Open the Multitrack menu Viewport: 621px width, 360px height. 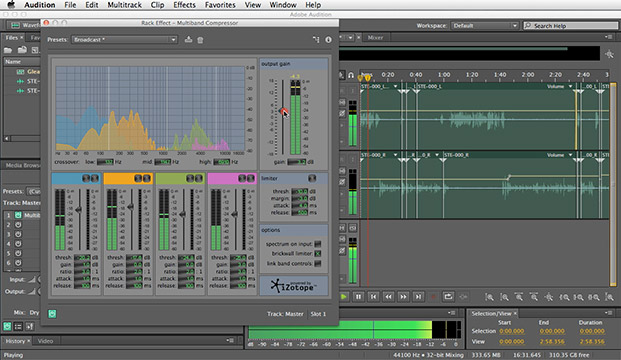click(124, 5)
